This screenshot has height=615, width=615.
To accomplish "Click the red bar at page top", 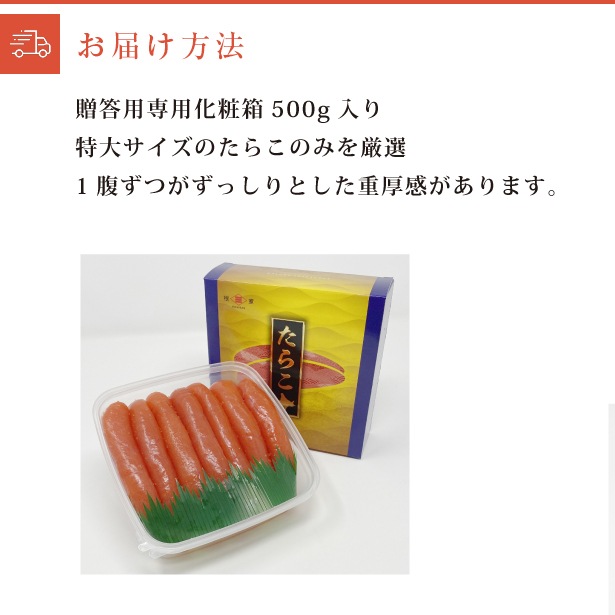I will [308, 2].
